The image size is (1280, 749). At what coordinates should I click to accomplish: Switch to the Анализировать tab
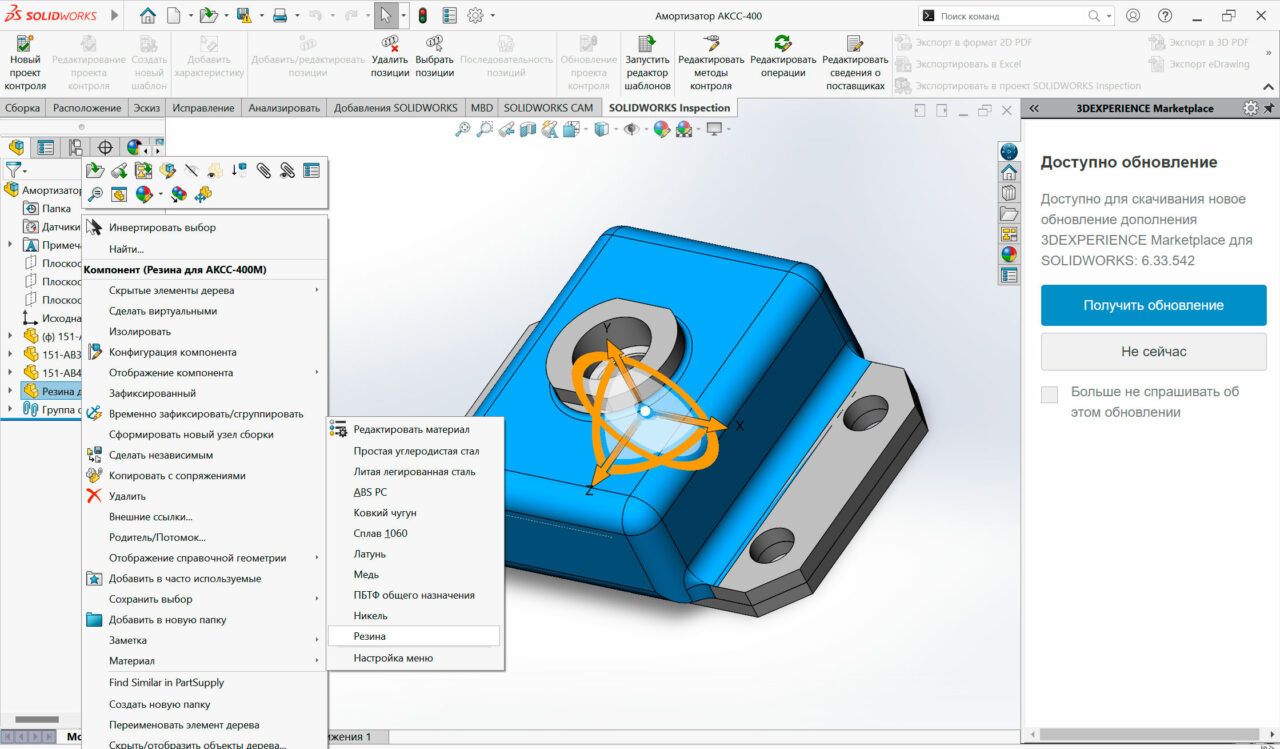[x=284, y=108]
